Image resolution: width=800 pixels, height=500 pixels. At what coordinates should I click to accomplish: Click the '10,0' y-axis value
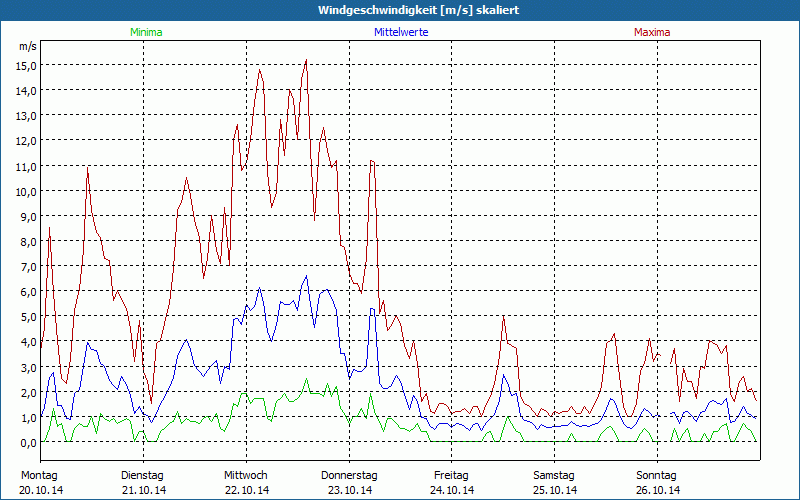28,191
